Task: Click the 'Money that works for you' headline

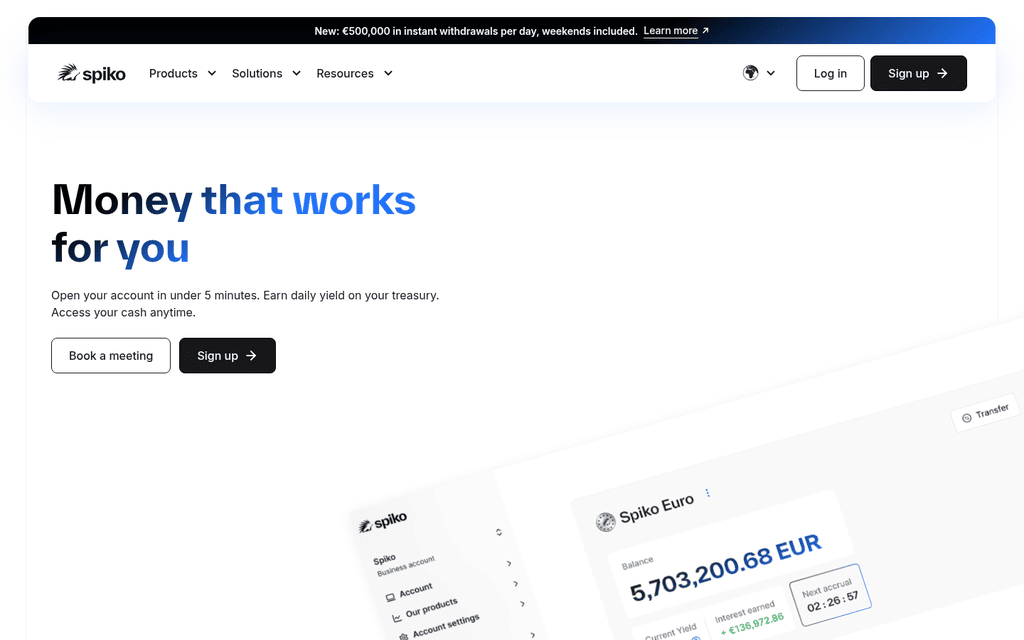Action: click(x=234, y=224)
